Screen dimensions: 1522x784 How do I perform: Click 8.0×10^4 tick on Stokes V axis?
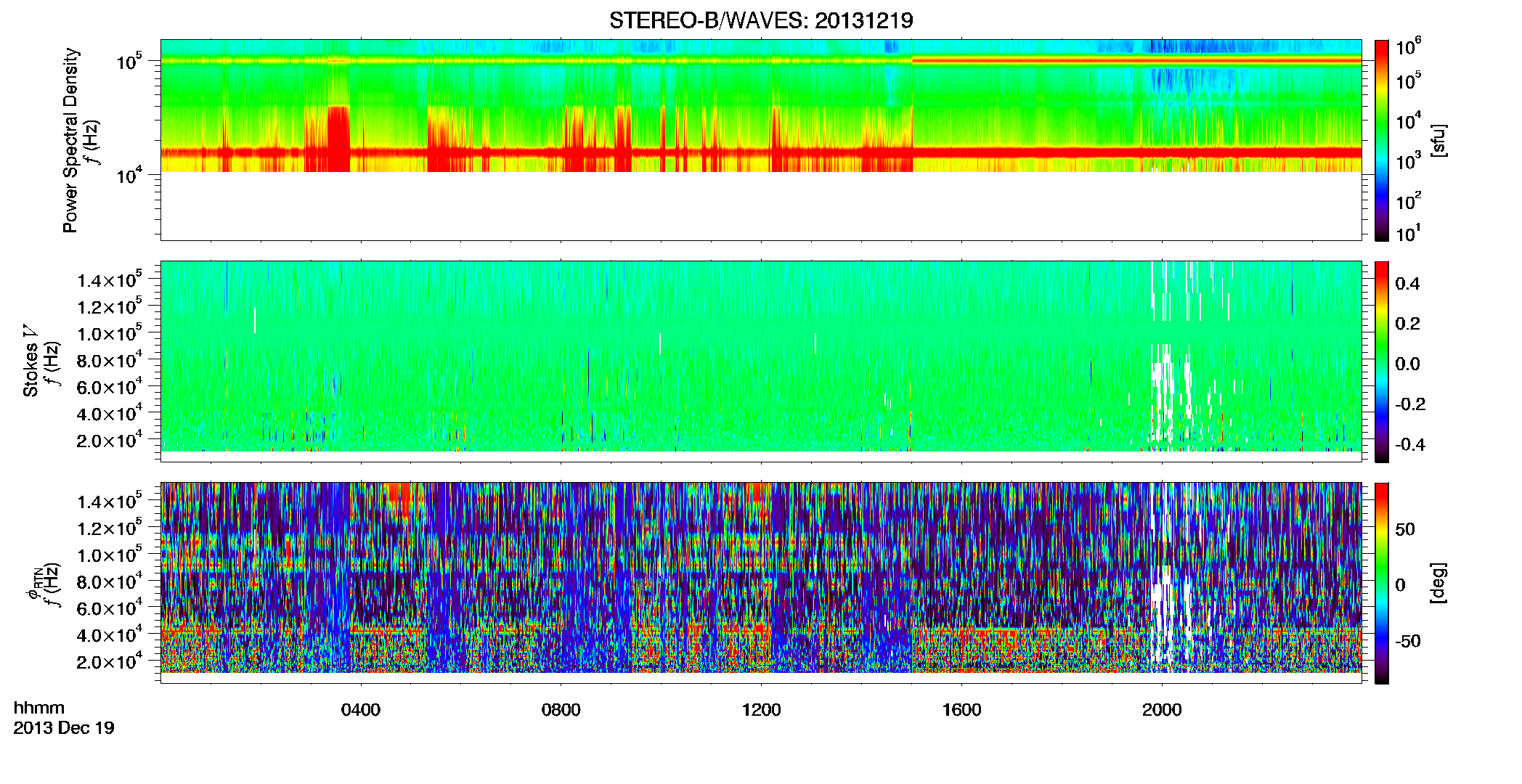click(110, 359)
